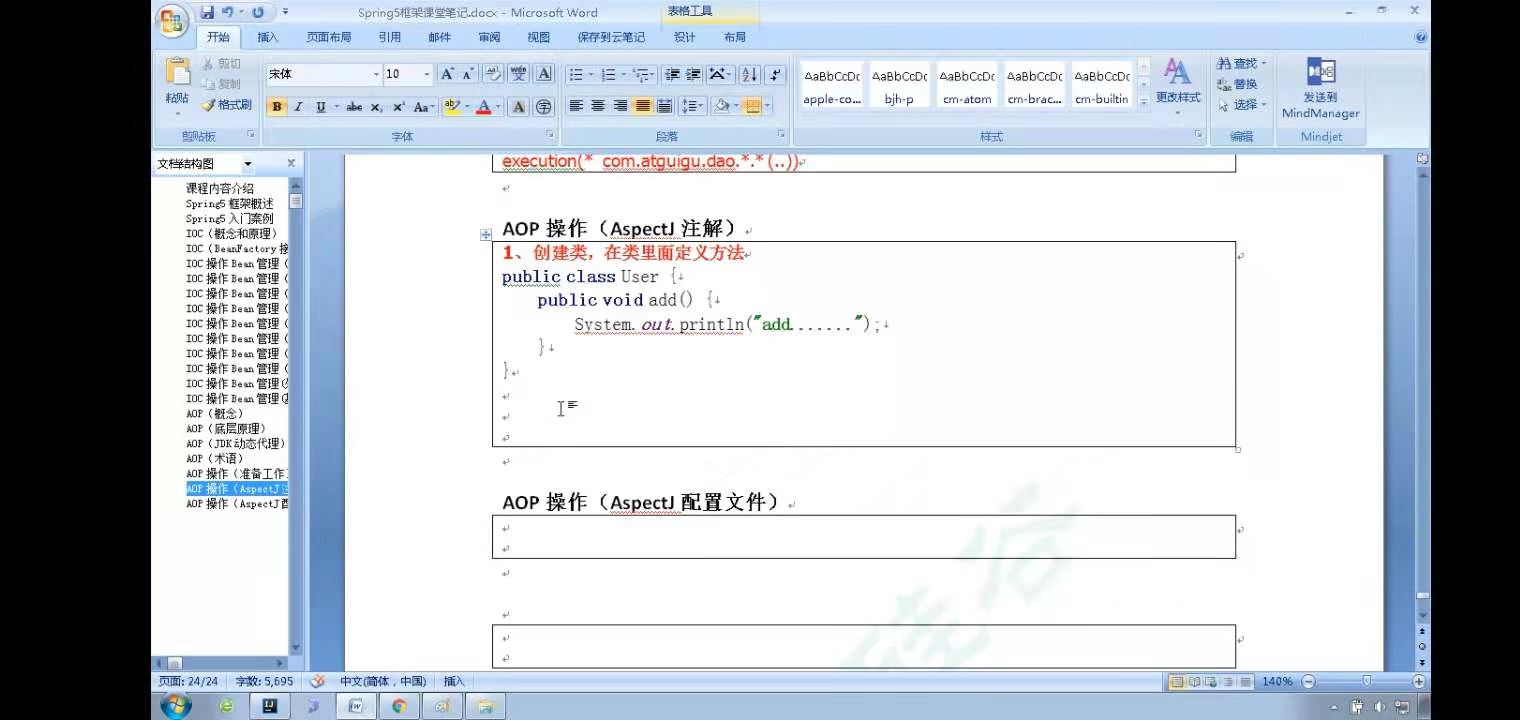Click the Office button logo

172,21
